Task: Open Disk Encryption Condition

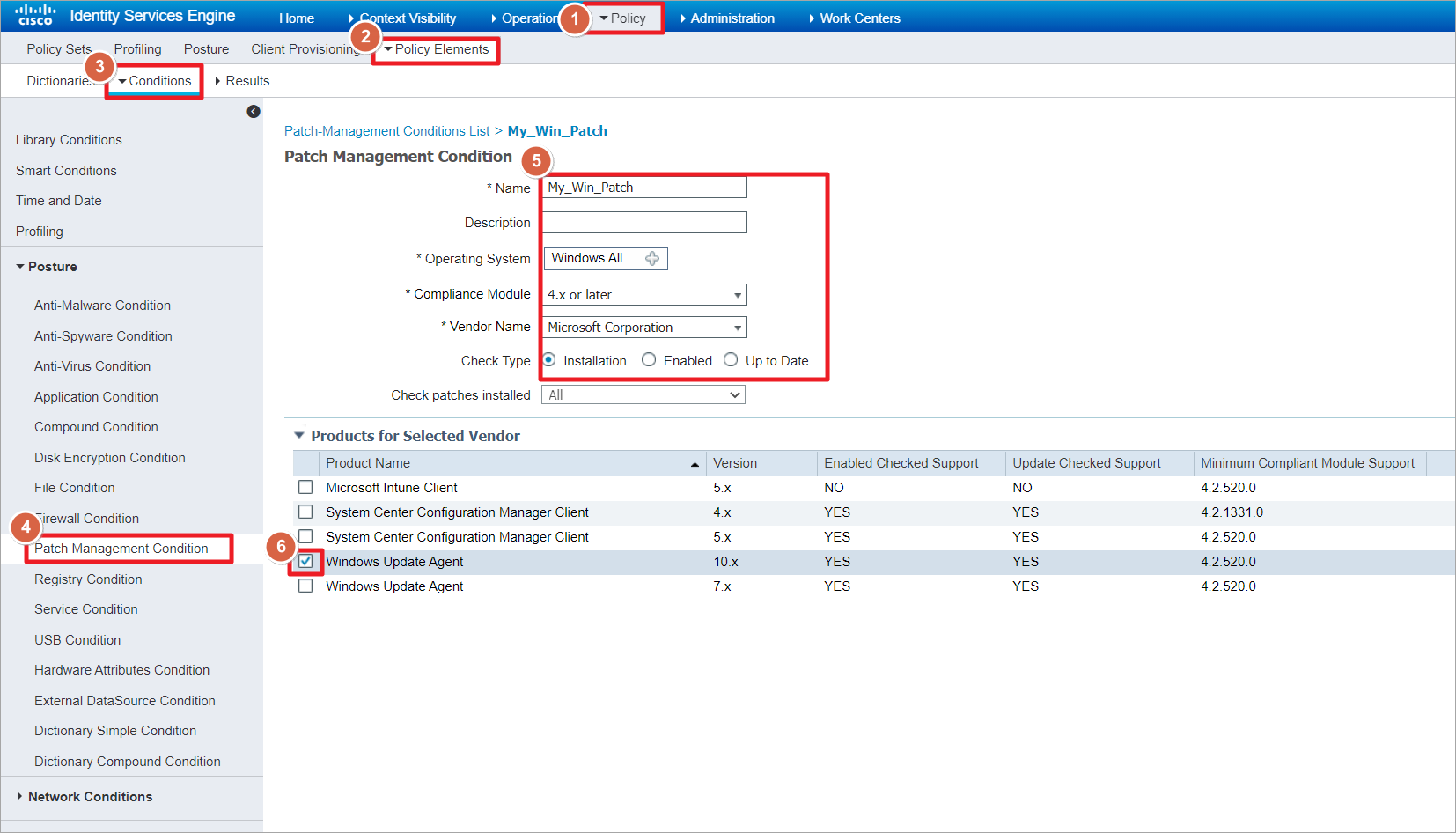Action: 110,458
